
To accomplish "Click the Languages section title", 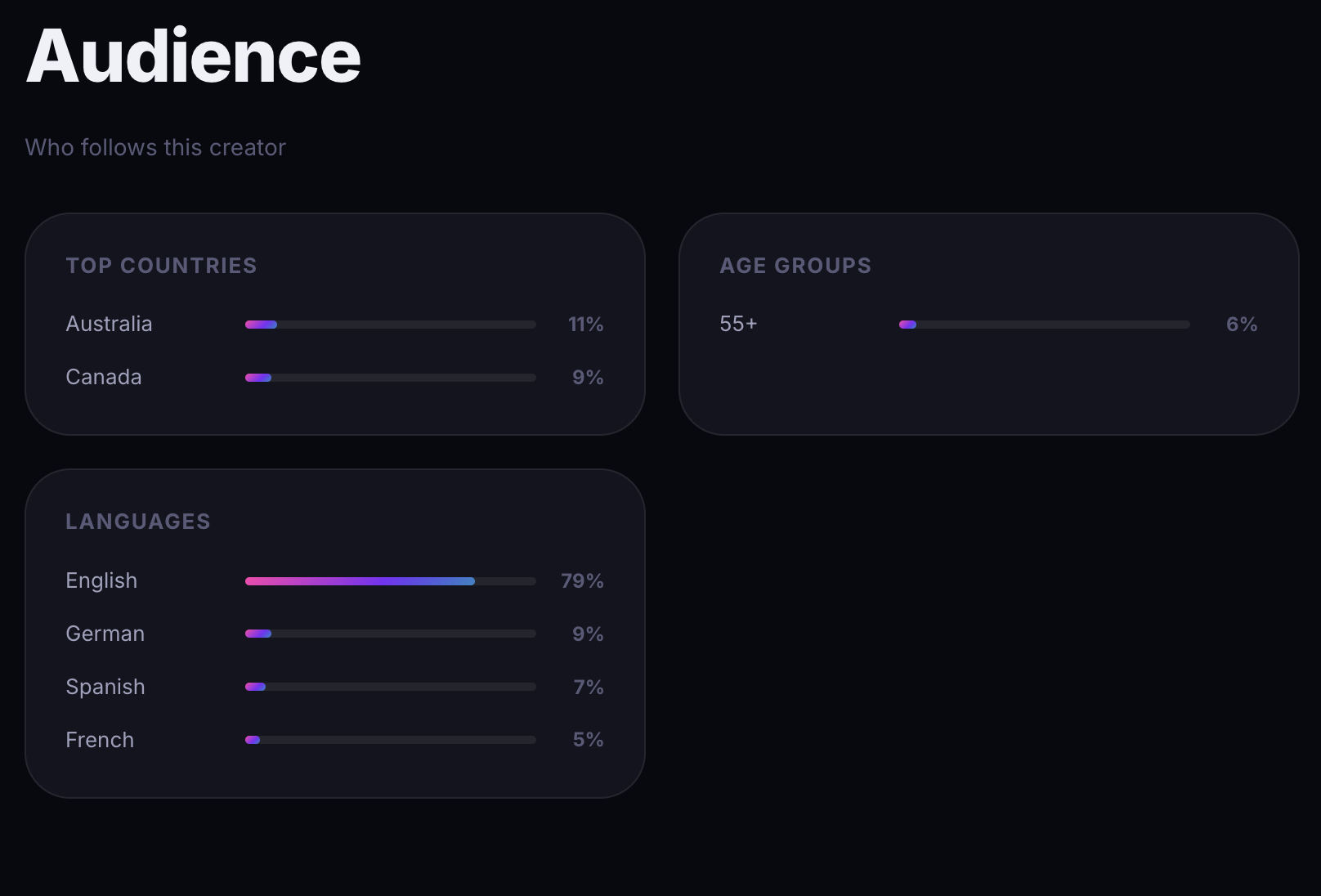I will [x=138, y=522].
